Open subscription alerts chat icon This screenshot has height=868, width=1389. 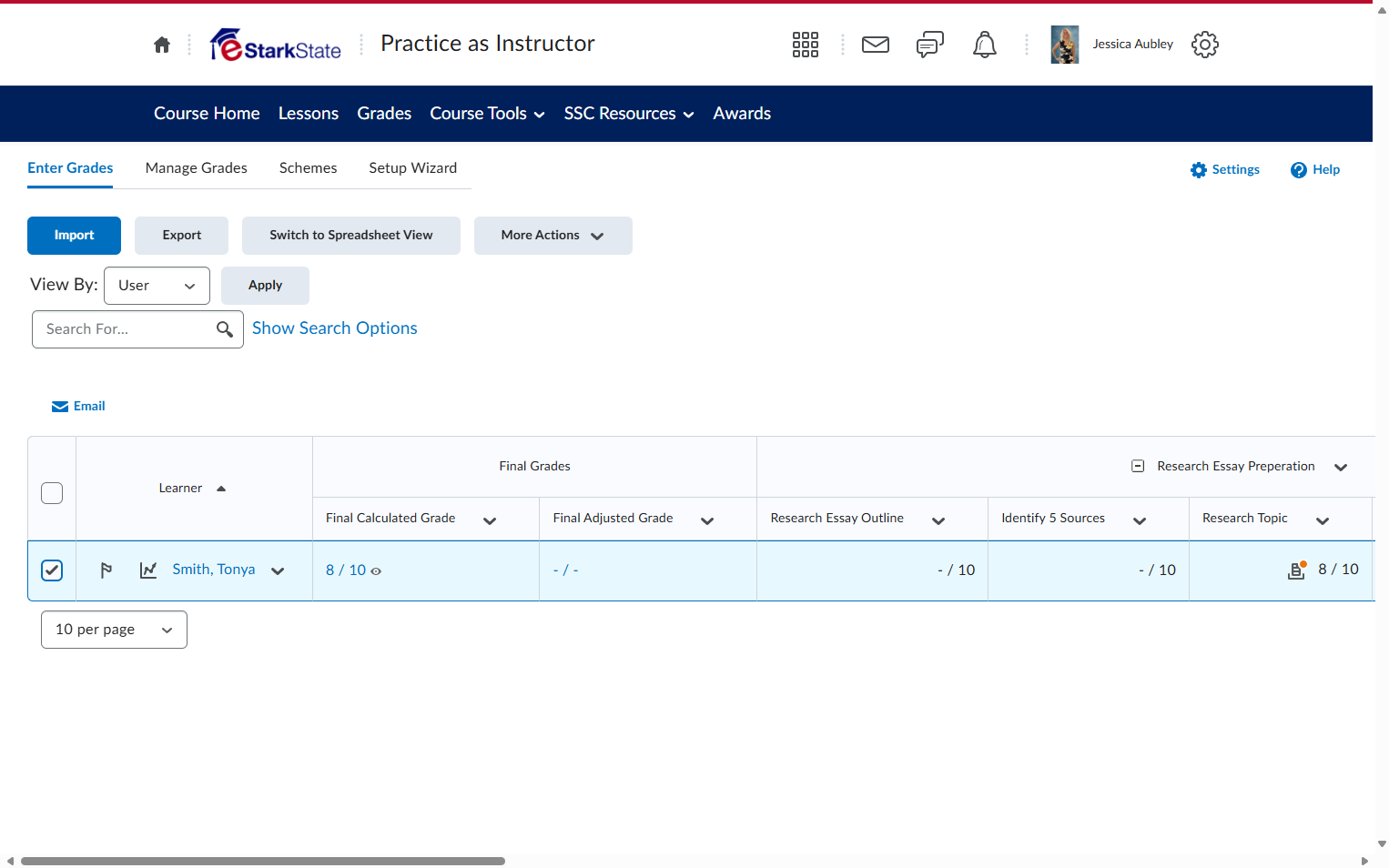(x=930, y=45)
